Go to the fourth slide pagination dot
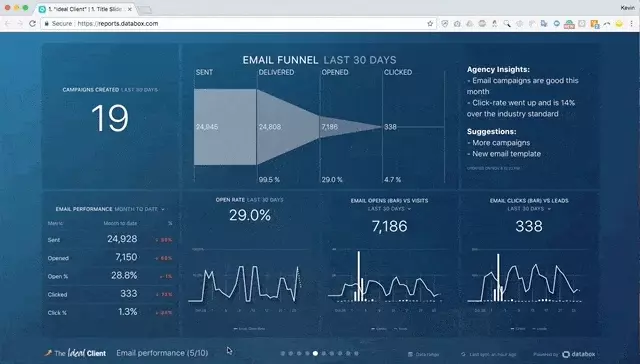Screen dimensions: 640x364 pos(307,353)
